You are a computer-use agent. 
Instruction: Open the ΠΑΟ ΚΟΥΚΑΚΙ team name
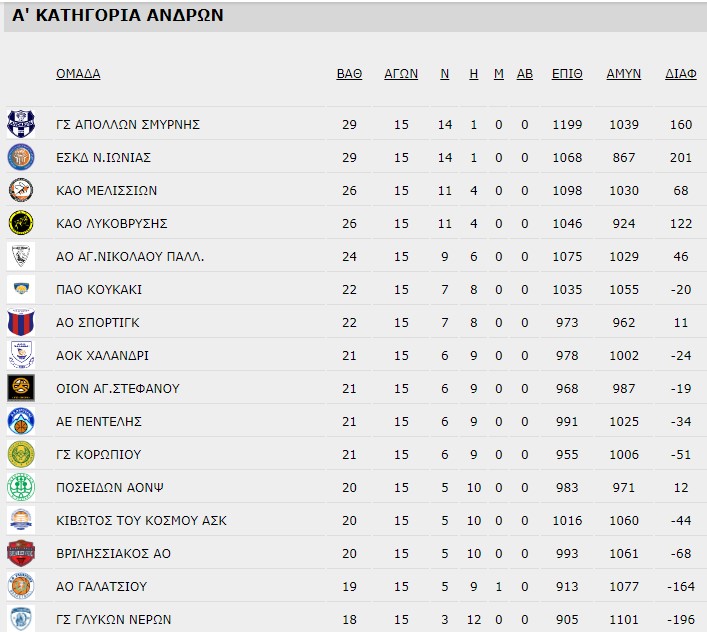click(x=99, y=290)
